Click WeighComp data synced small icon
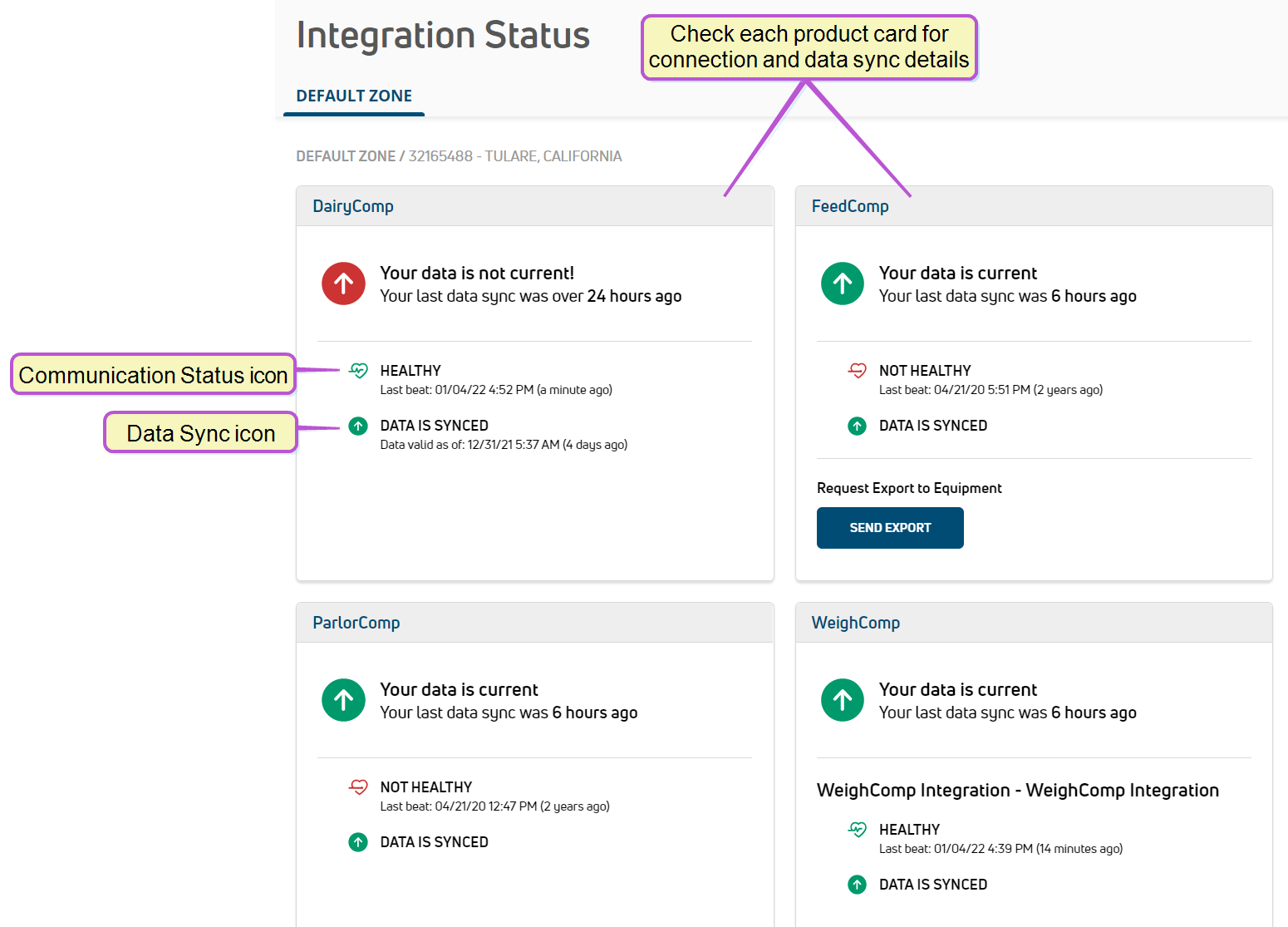 pos(857,885)
